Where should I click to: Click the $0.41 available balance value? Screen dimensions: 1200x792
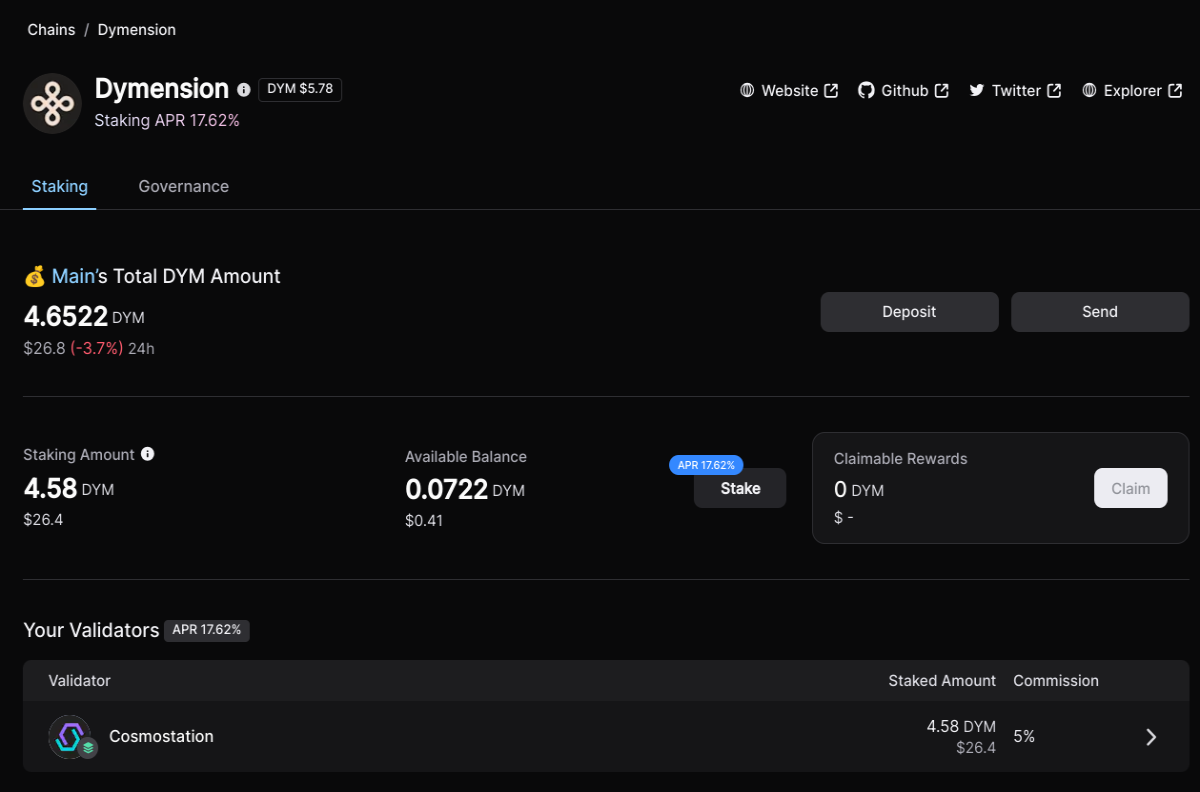click(x=424, y=520)
